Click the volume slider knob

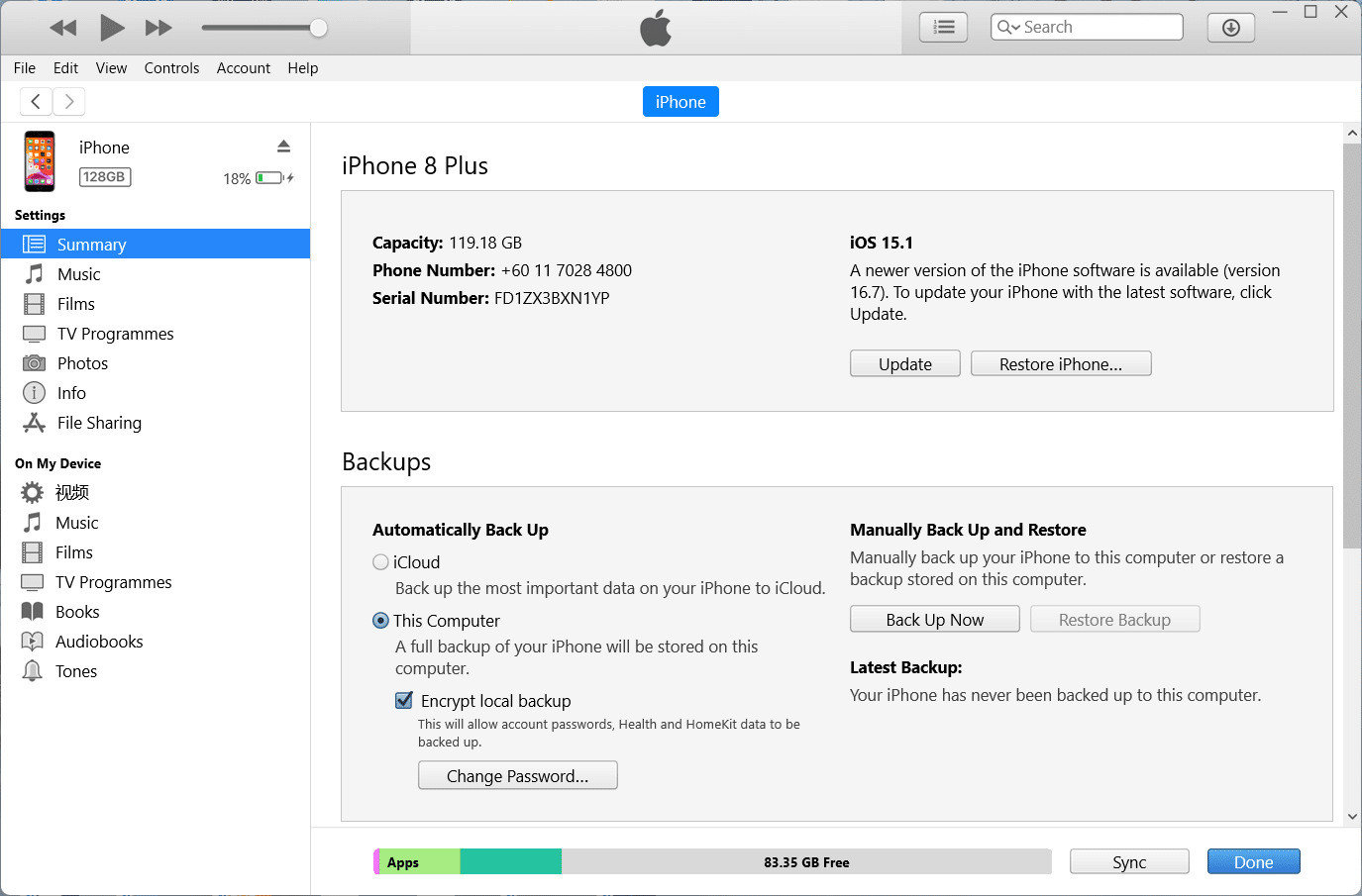coord(318,28)
